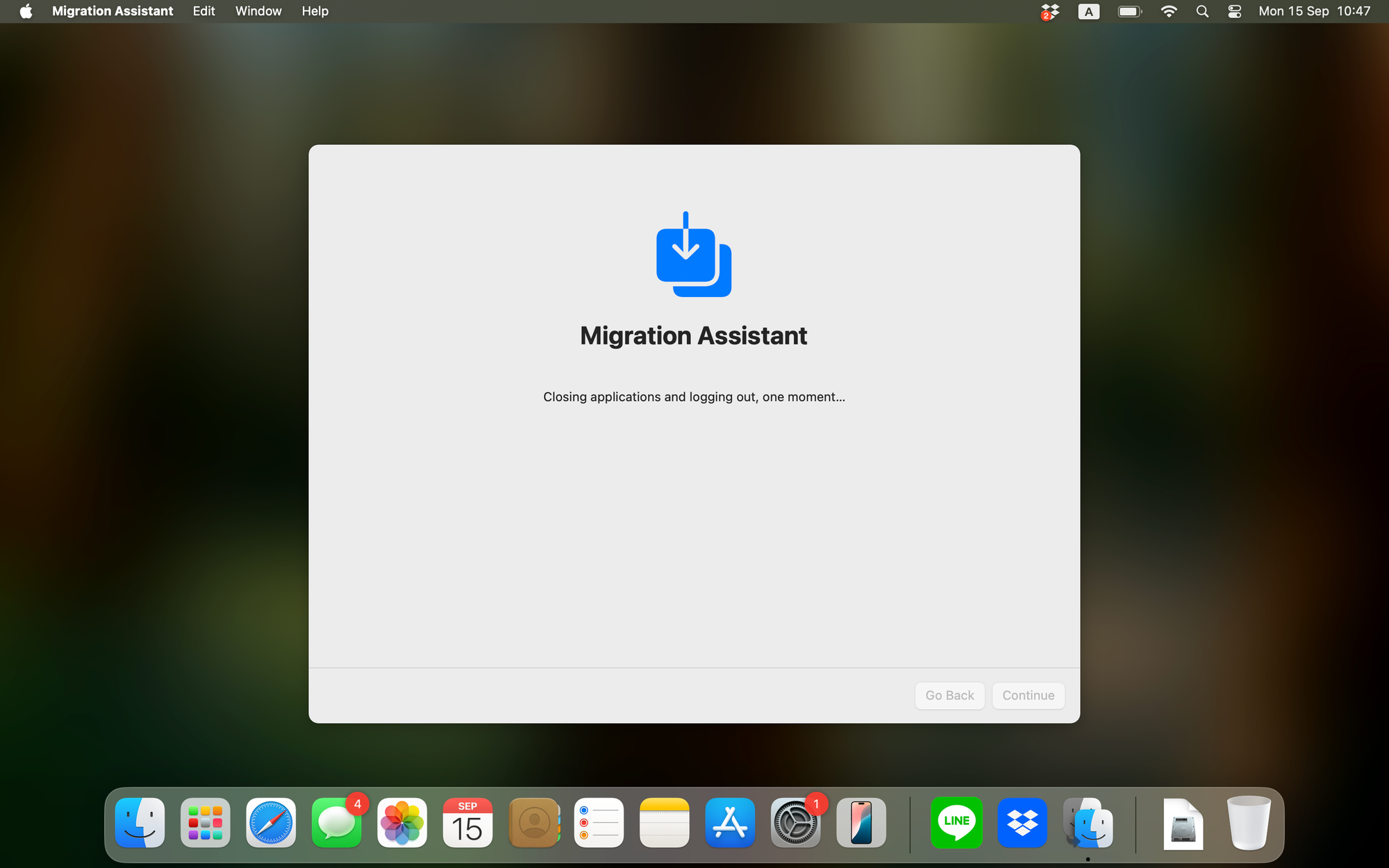Image resolution: width=1389 pixels, height=868 pixels.
Task: Open Dropbox from the Dock
Action: [1022, 823]
